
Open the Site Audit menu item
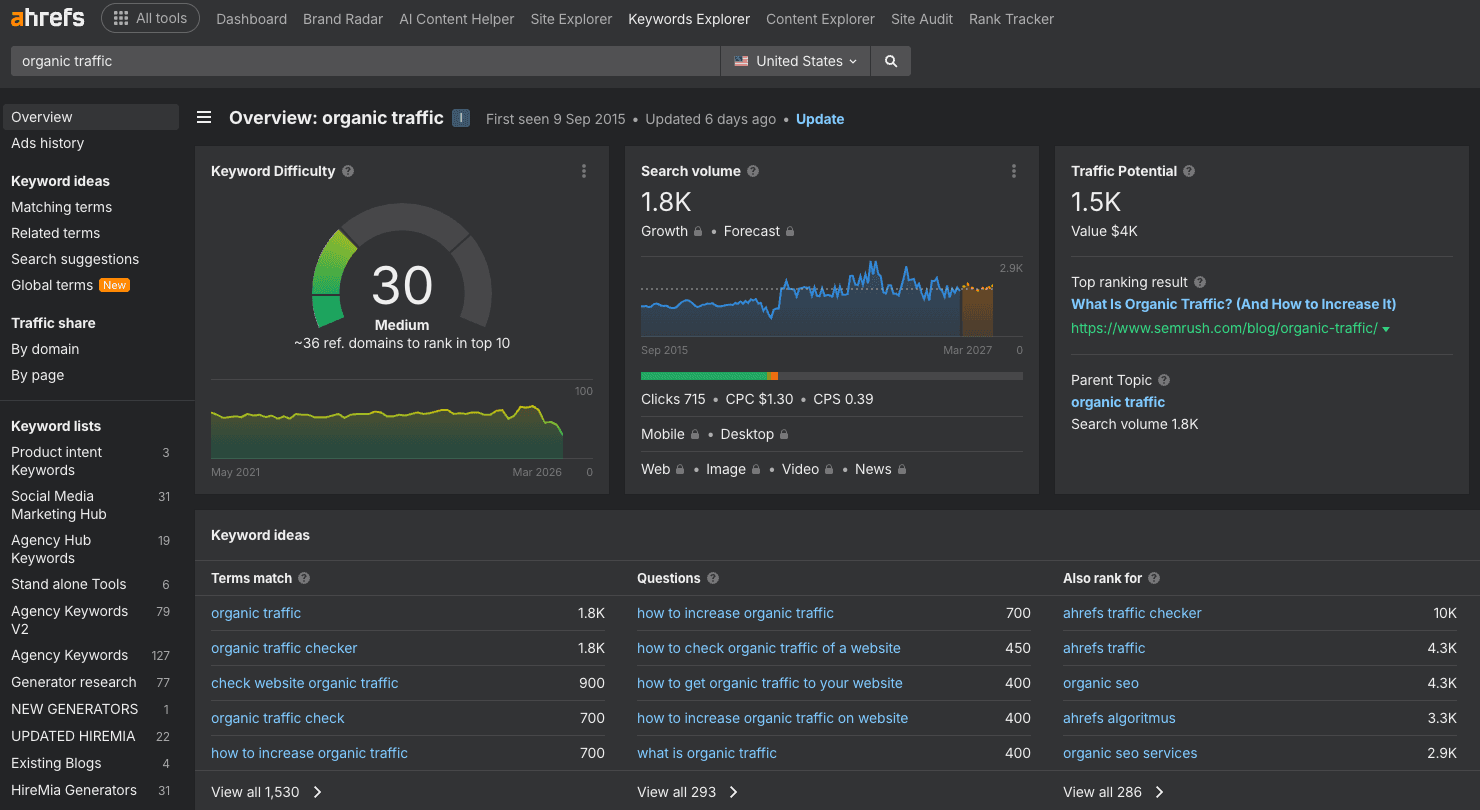[x=921, y=18]
